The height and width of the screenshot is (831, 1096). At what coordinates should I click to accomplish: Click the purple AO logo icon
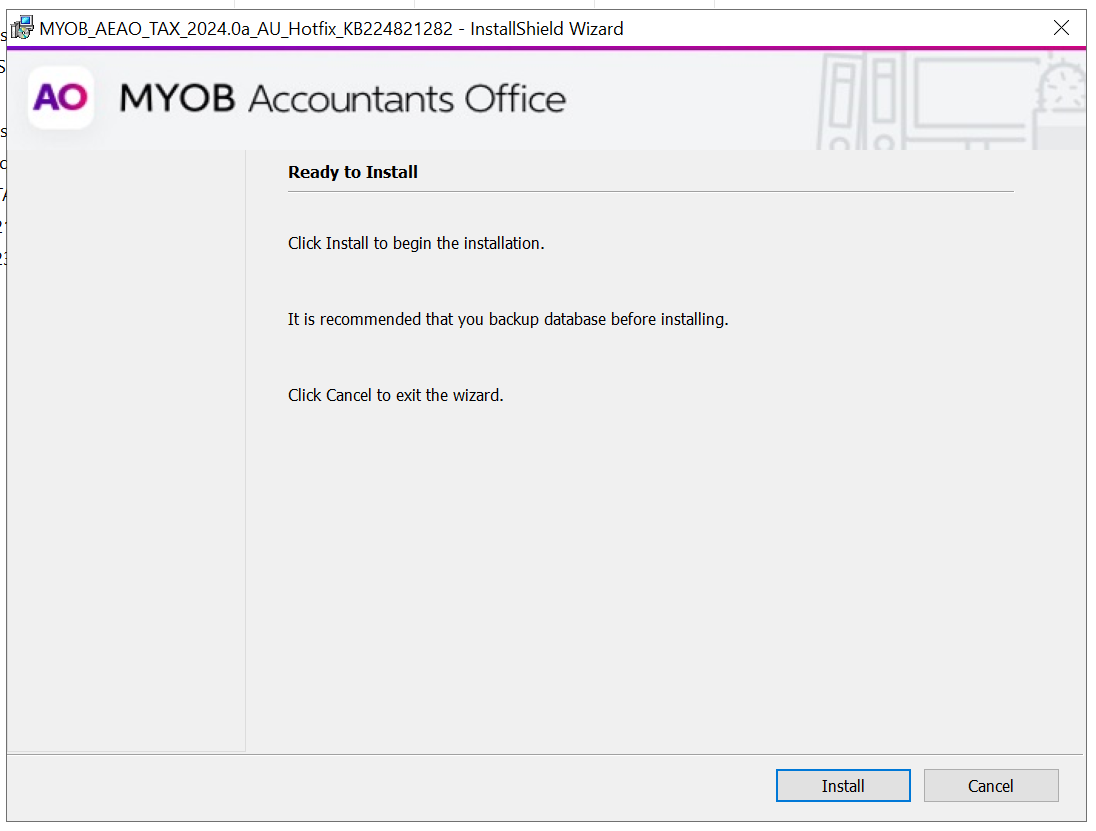pos(60,98)
